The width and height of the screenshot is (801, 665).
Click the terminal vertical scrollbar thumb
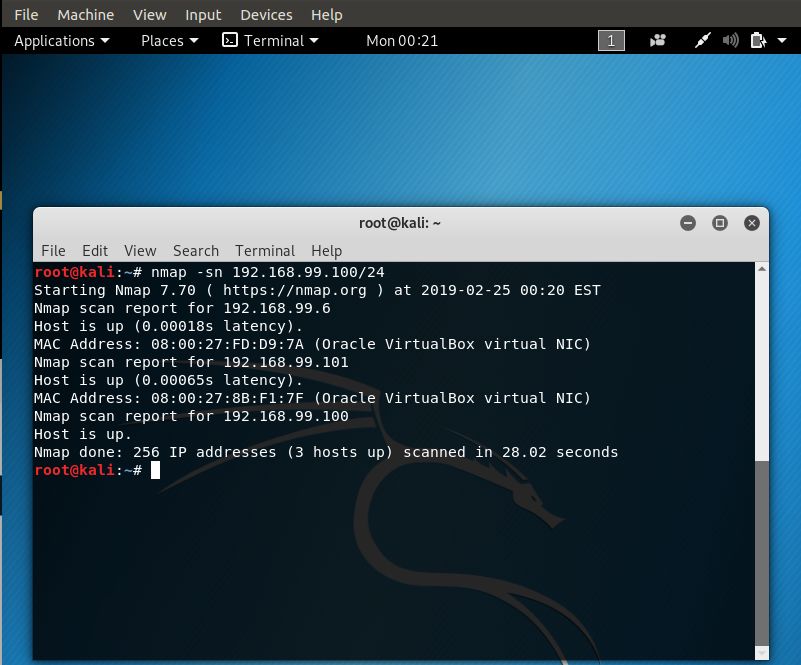point(762,553)
